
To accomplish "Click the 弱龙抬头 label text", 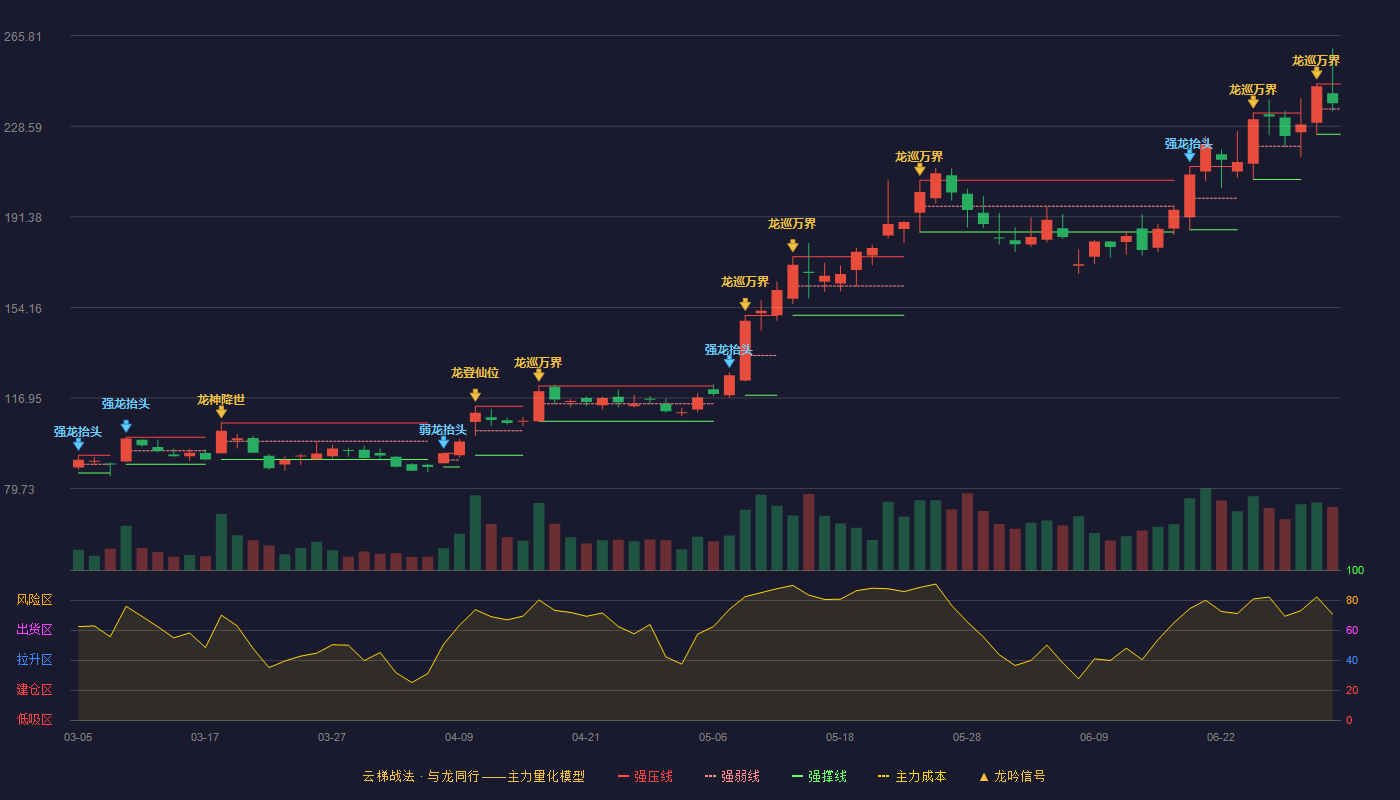I will (443, 430).
